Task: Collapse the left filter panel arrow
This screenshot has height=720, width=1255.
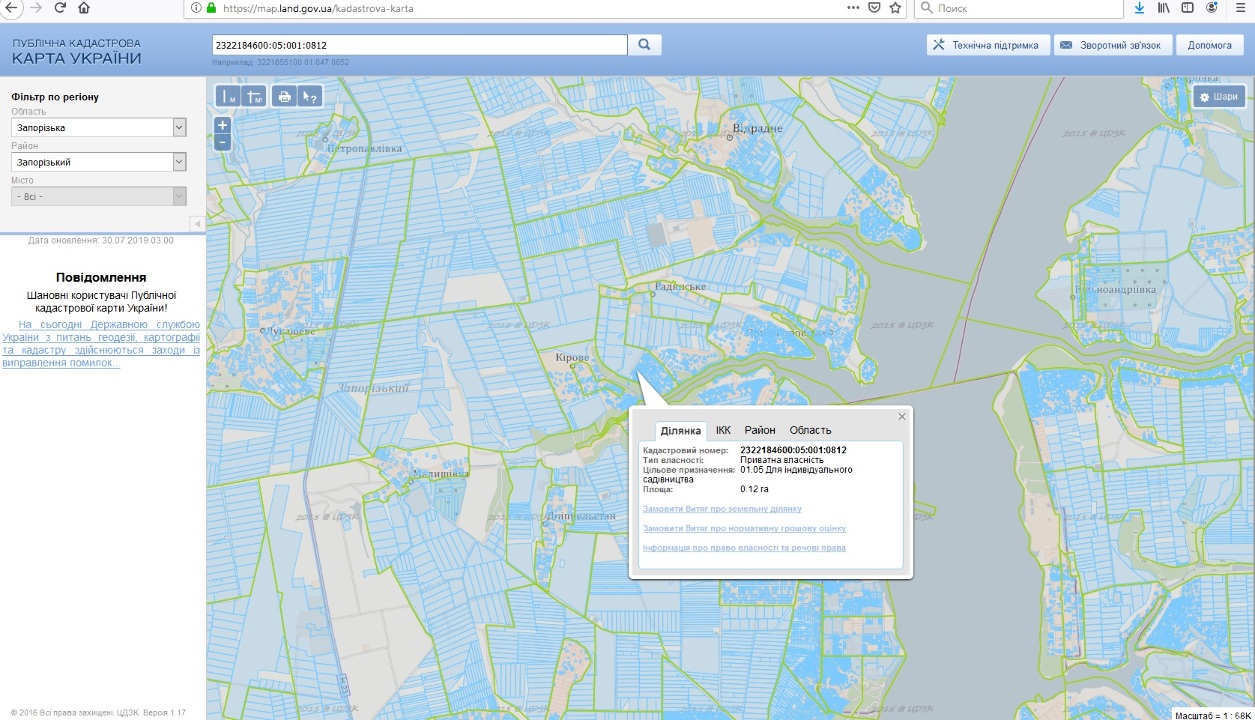Action: (x=197, y=224)
